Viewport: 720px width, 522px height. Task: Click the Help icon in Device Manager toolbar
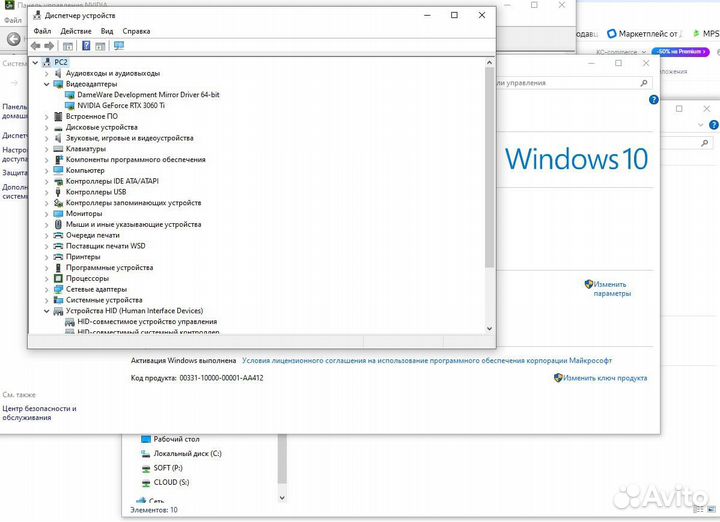pos(86,46)
